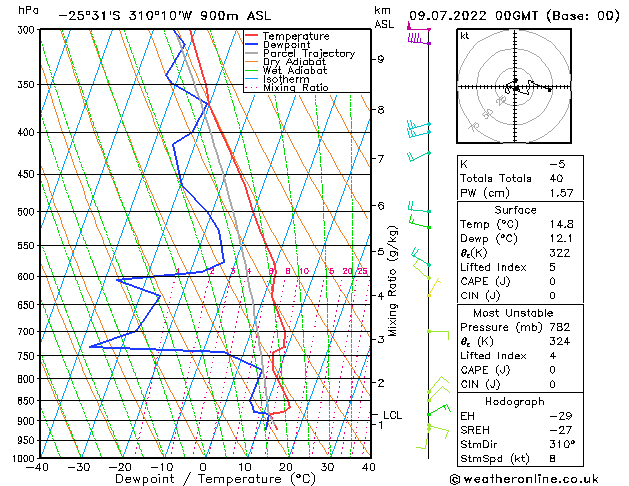Click the date "09.07.2022 00GMT (Base: 00)"
The image size is (629, 486).
point(514,16)
